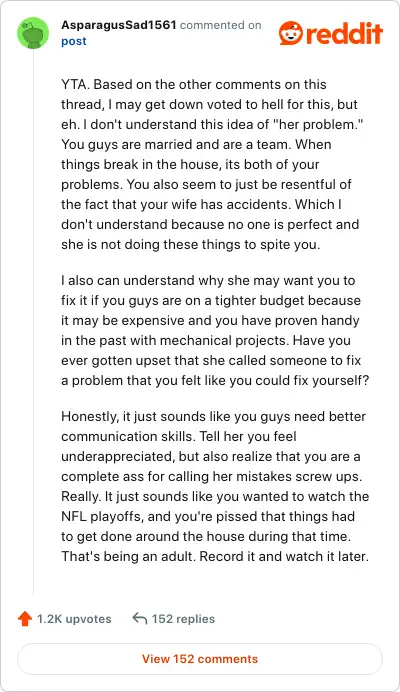The height and width of the screenshot is (692, 400).
Task: Open the 152 replies label
Action: (183, 619)
